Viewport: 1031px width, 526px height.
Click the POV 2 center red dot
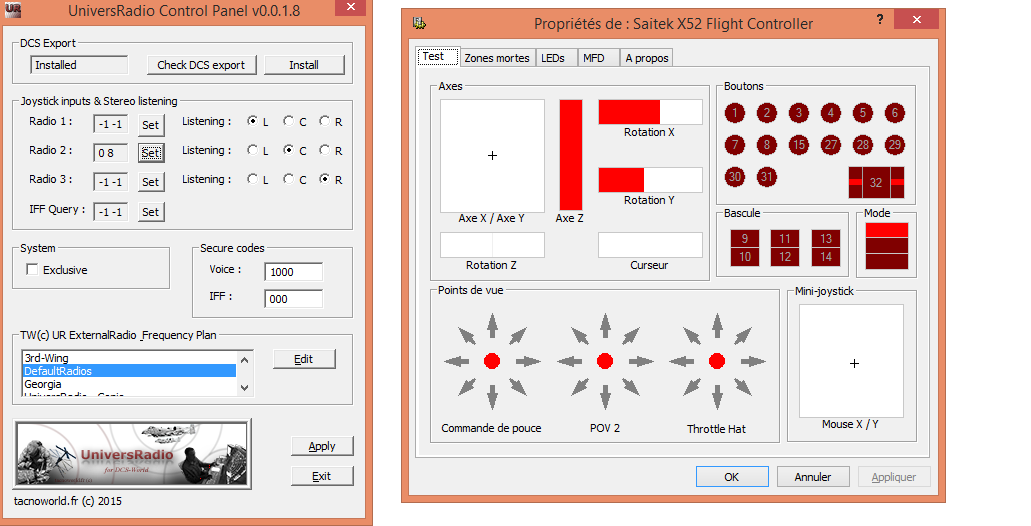[x=604, y=361]
